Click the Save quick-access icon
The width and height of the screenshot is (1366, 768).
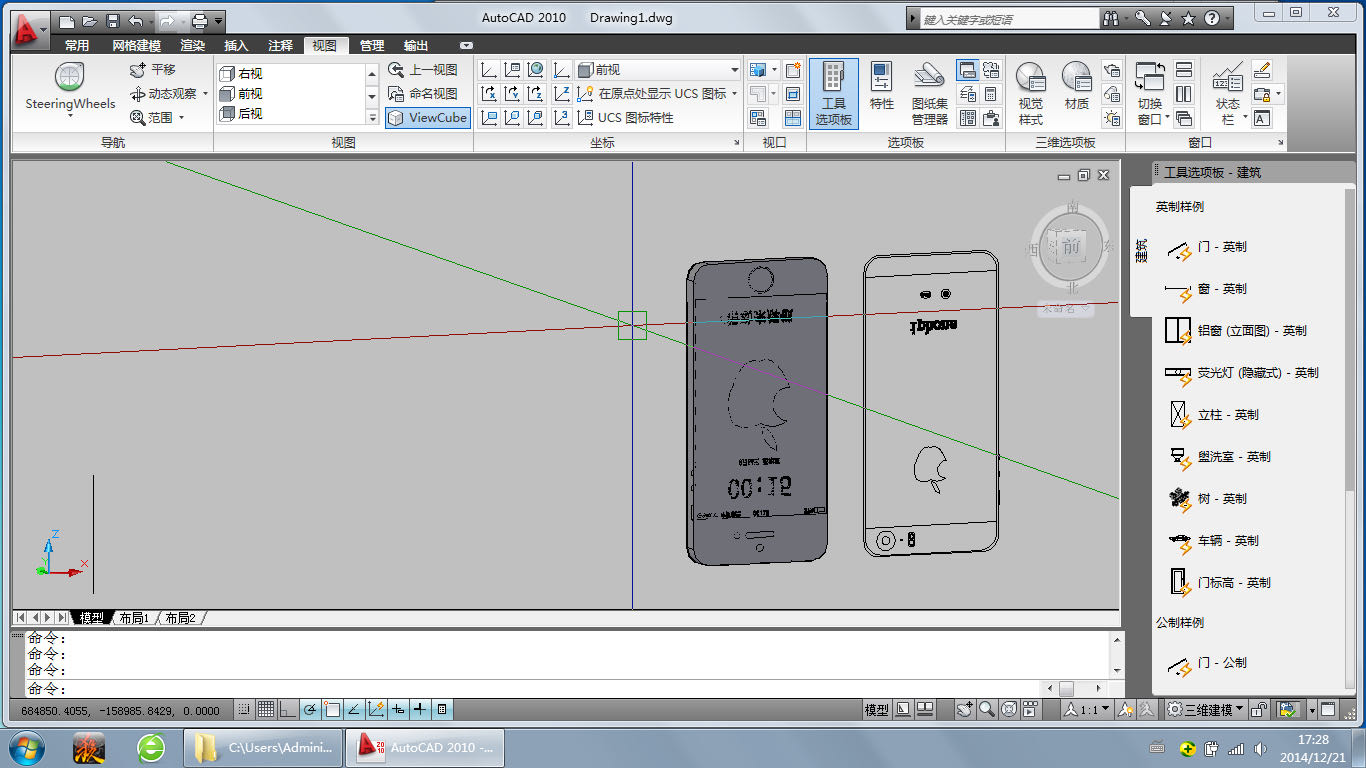point(113,20)
